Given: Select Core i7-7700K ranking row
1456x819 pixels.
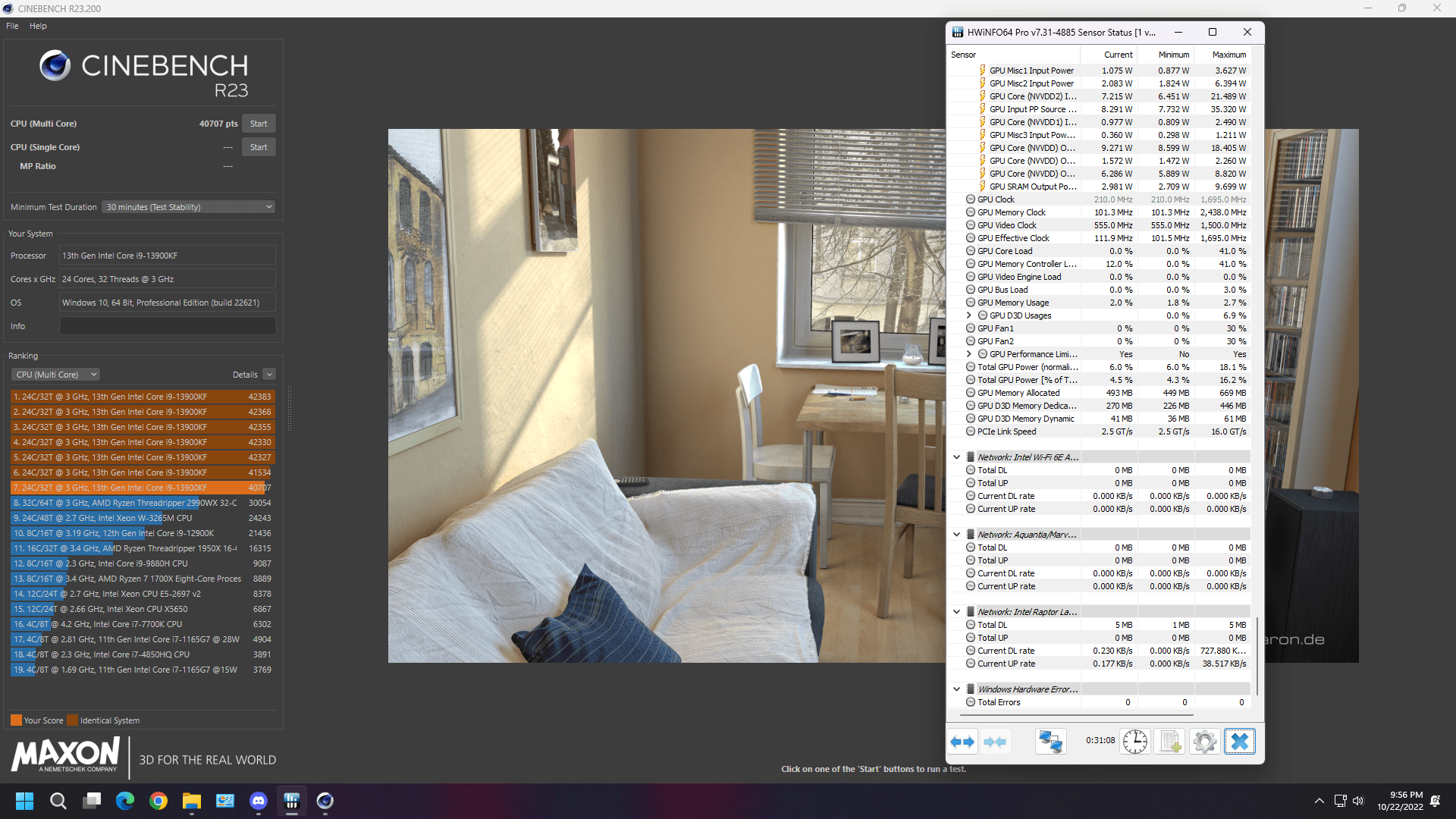Looking at the screenshot, I should tap(143, 624).
